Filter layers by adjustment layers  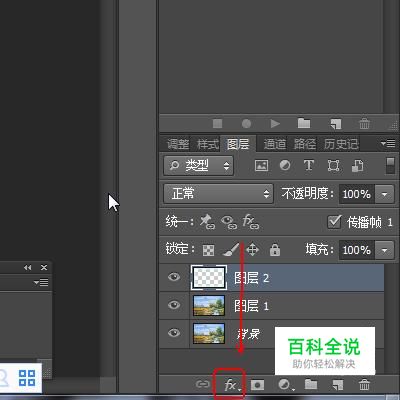pyautogui.click(x=285, y=165)
